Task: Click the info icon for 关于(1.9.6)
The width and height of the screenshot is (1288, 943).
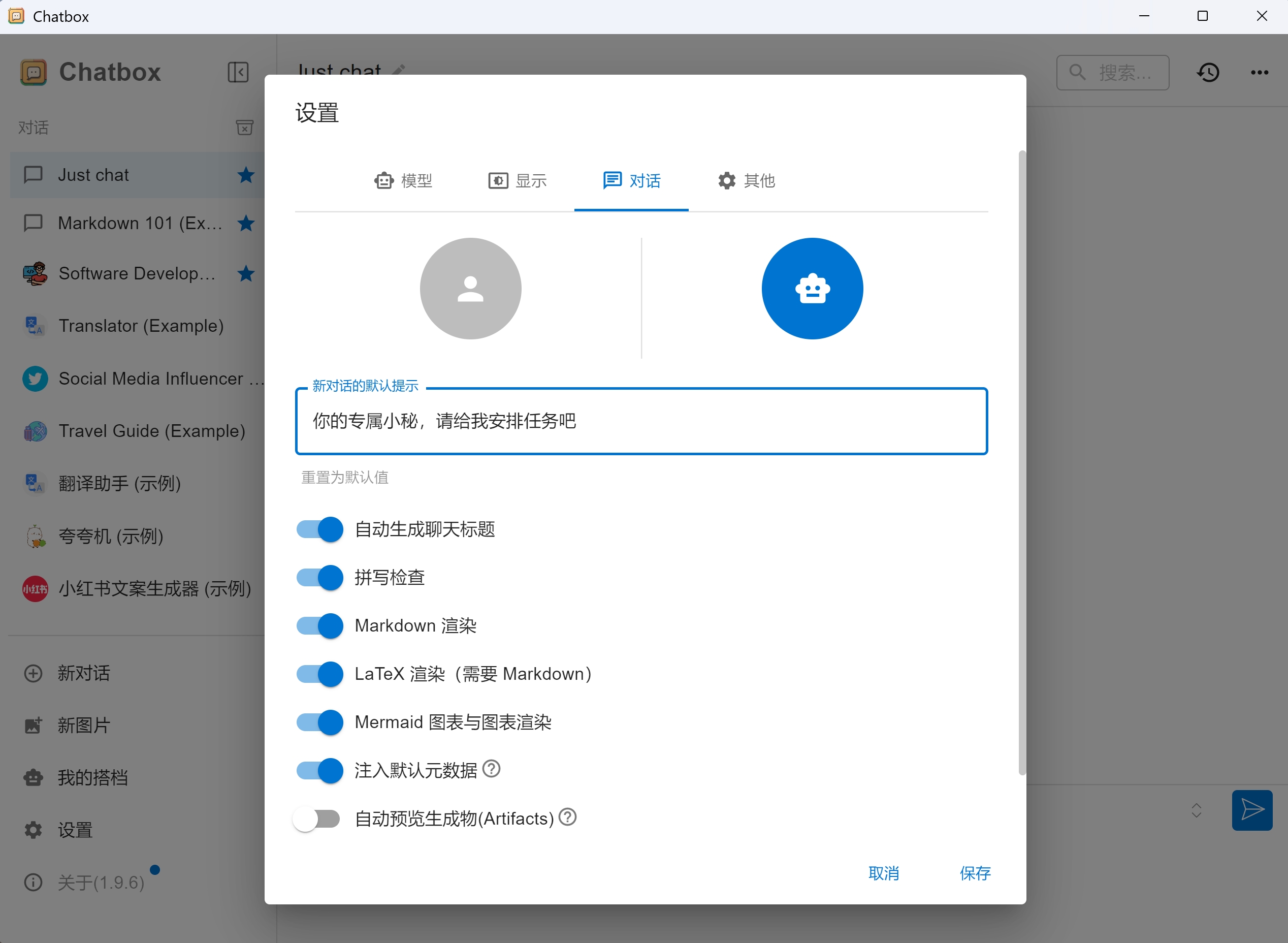Action: pyautogui.click(x=33, y=883)
